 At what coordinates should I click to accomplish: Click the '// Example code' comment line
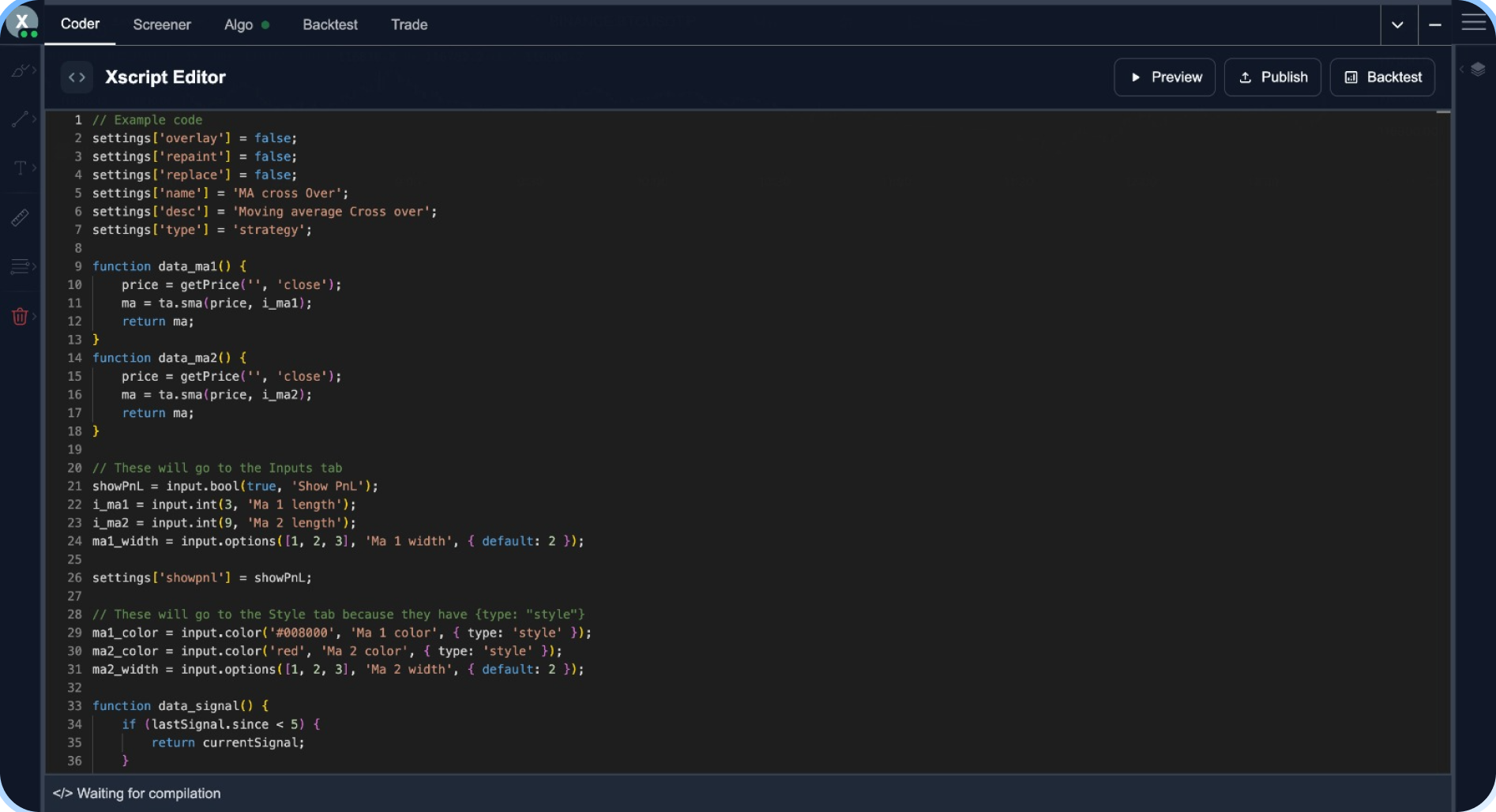[x=147, y=120]
